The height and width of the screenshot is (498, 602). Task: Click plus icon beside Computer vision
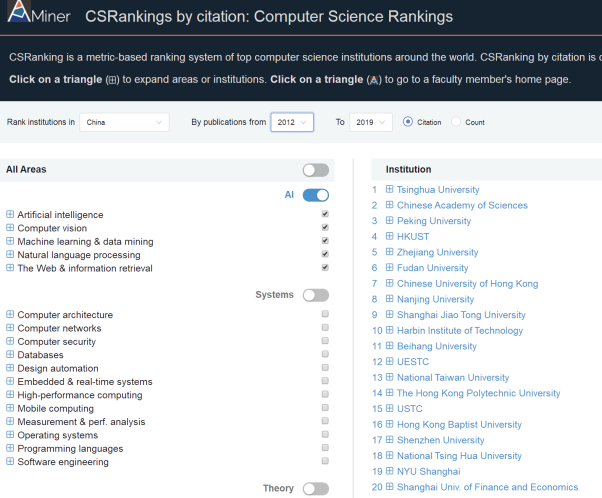click(x=10, y=228)
